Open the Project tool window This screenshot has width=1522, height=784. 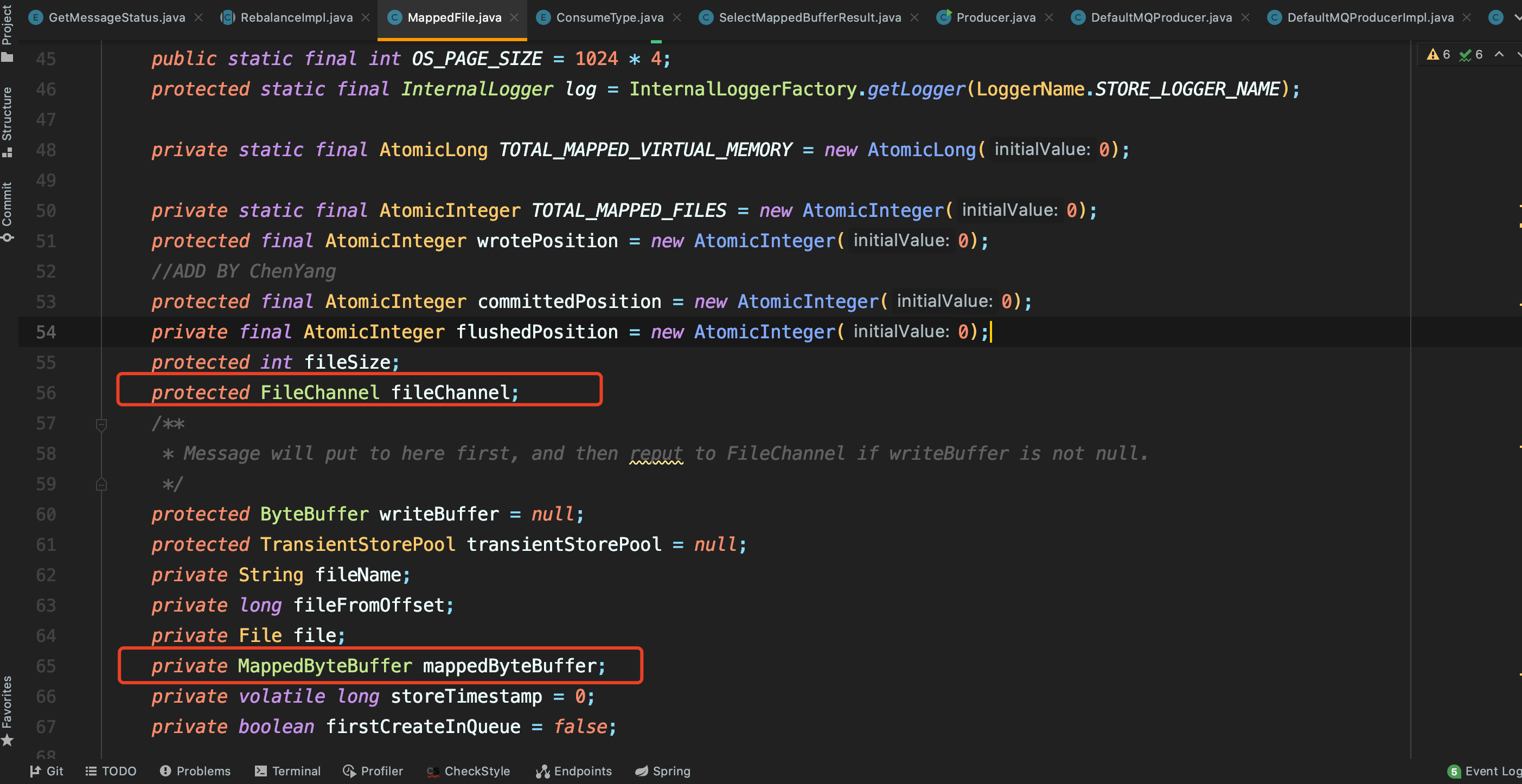pos(7,33)
